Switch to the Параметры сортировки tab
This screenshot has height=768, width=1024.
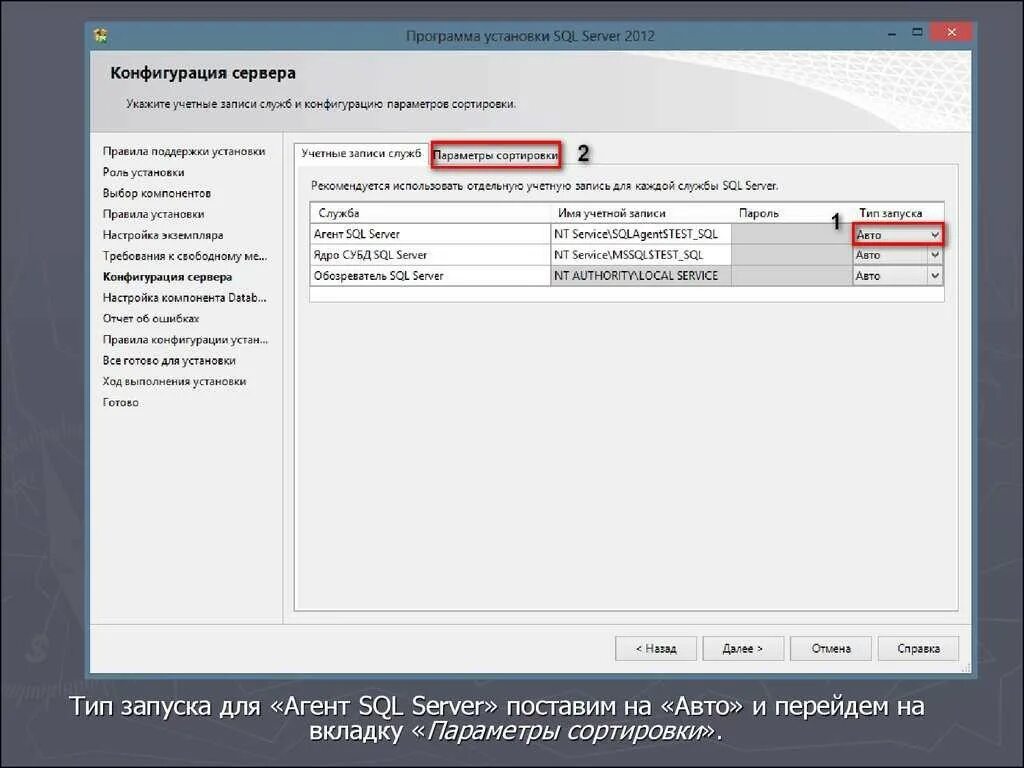coord(495,155)
